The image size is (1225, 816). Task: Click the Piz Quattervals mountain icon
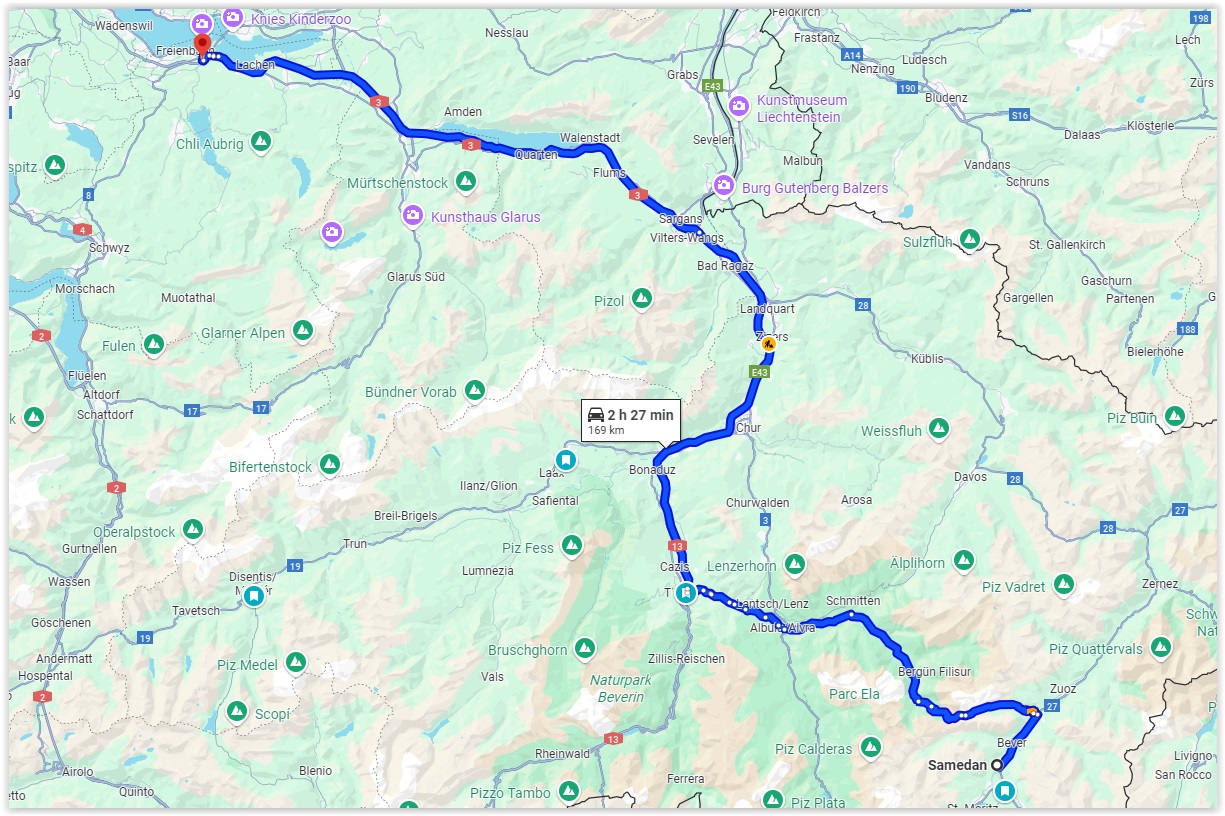1160,647
